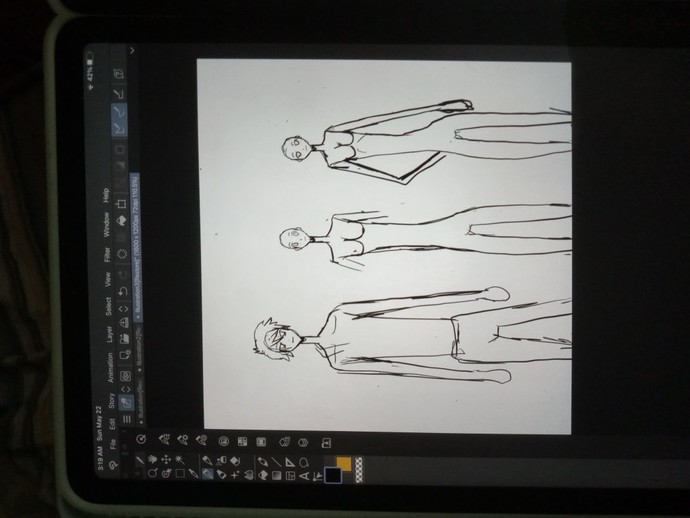The width and height of the screenshot is (690, 518).
Task: Select the Eyedropper tool
Action: point(193,474)
